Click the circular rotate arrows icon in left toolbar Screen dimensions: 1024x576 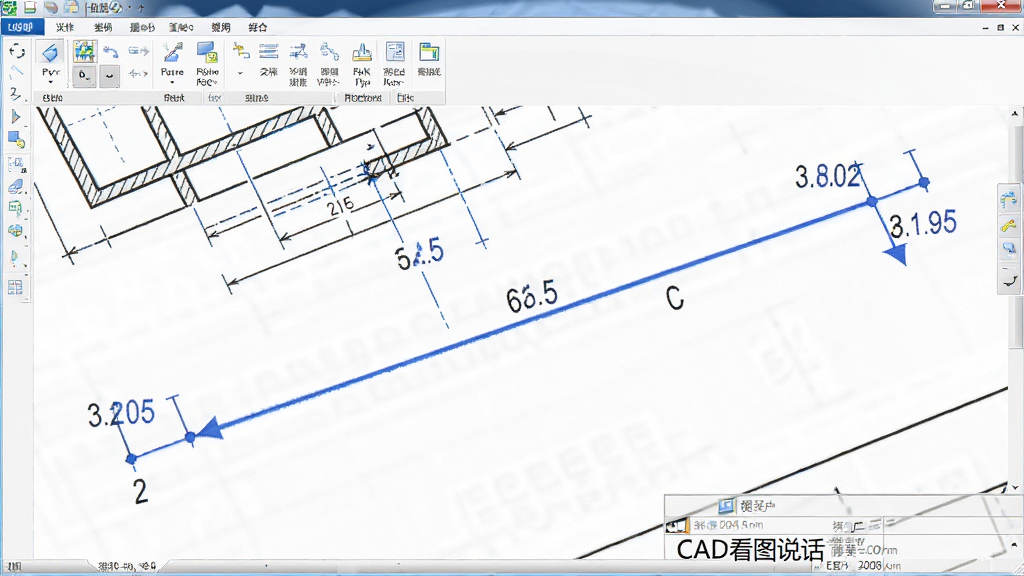(x=16, y=52)
